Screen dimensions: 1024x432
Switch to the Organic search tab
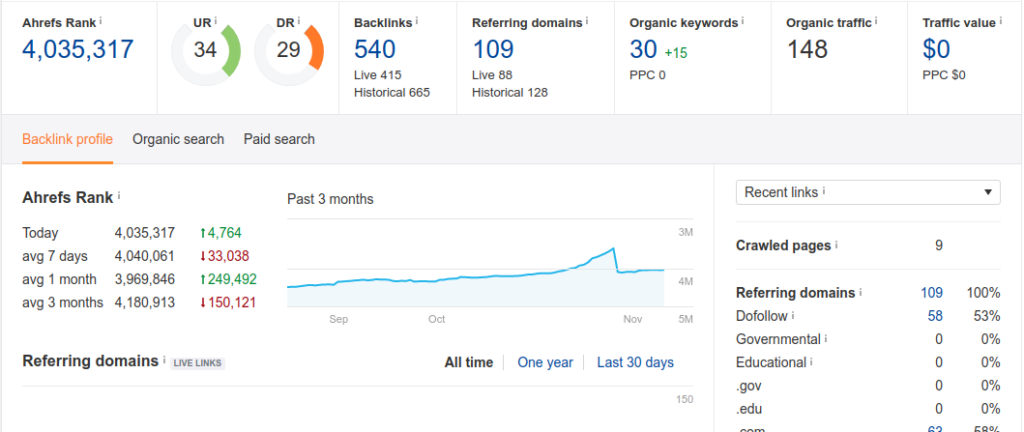pos(178,139)
